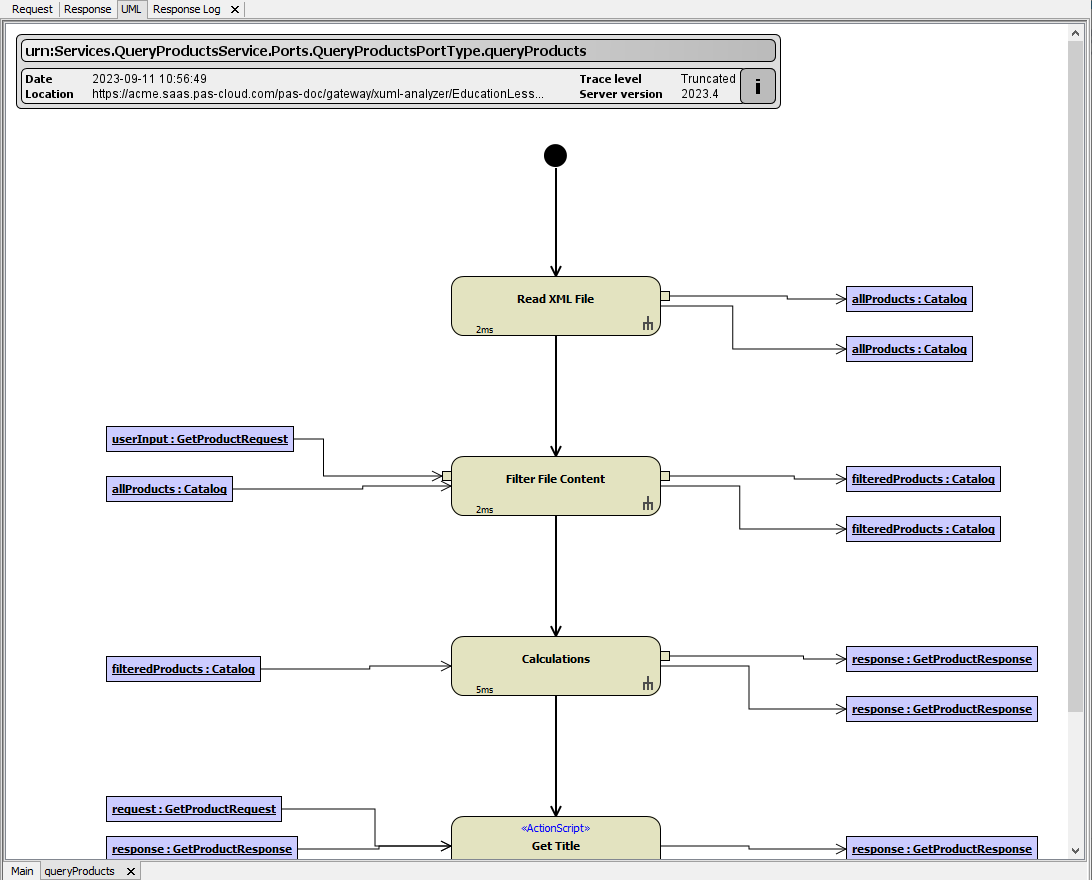Click rake icon on Filter File Content action
The height and width of the screenshot is (880, 1092).
648,504
